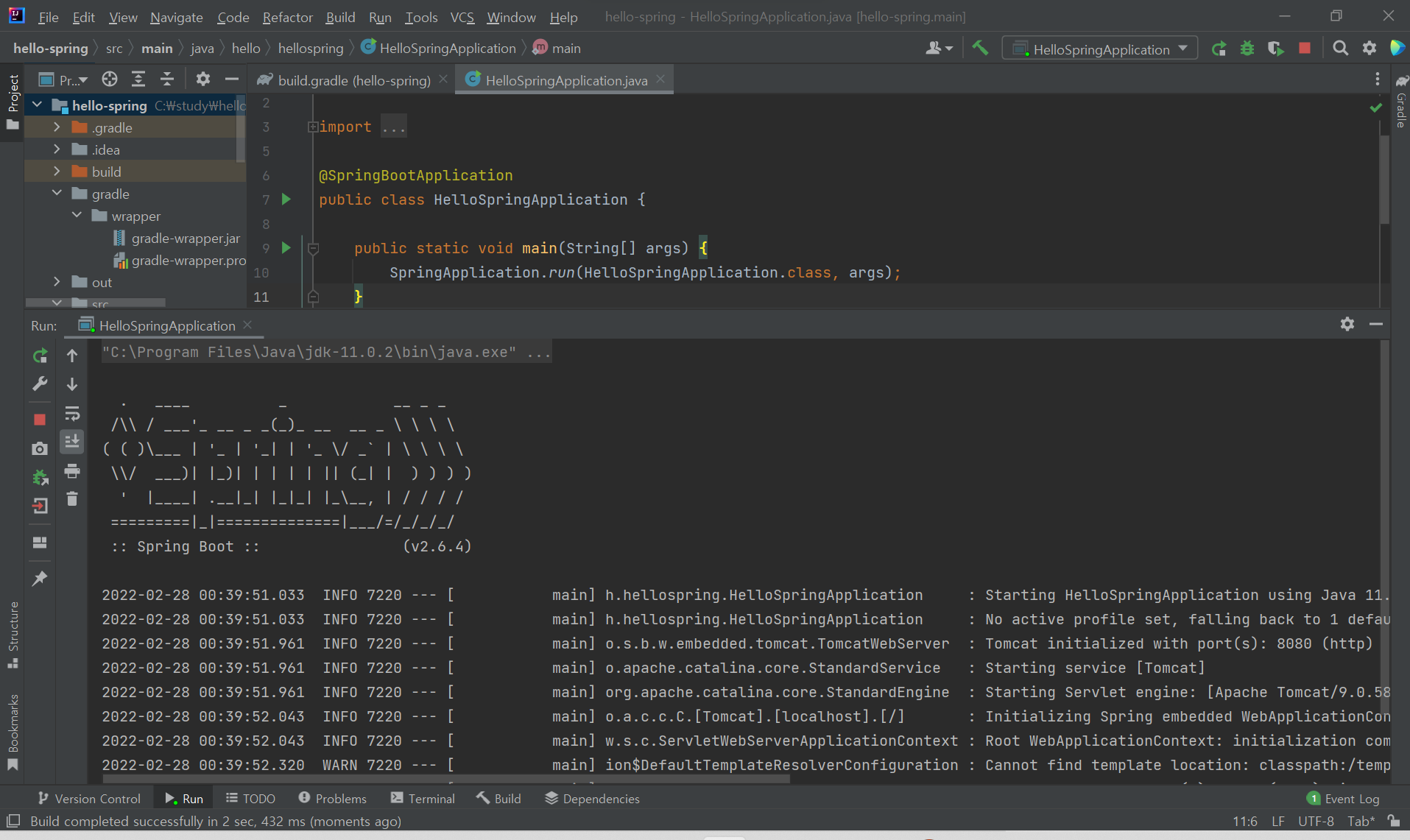The width and height of the screenshot is (1410, 840).
Task: Expand the .gradle folder
Action: pos(57,127)
